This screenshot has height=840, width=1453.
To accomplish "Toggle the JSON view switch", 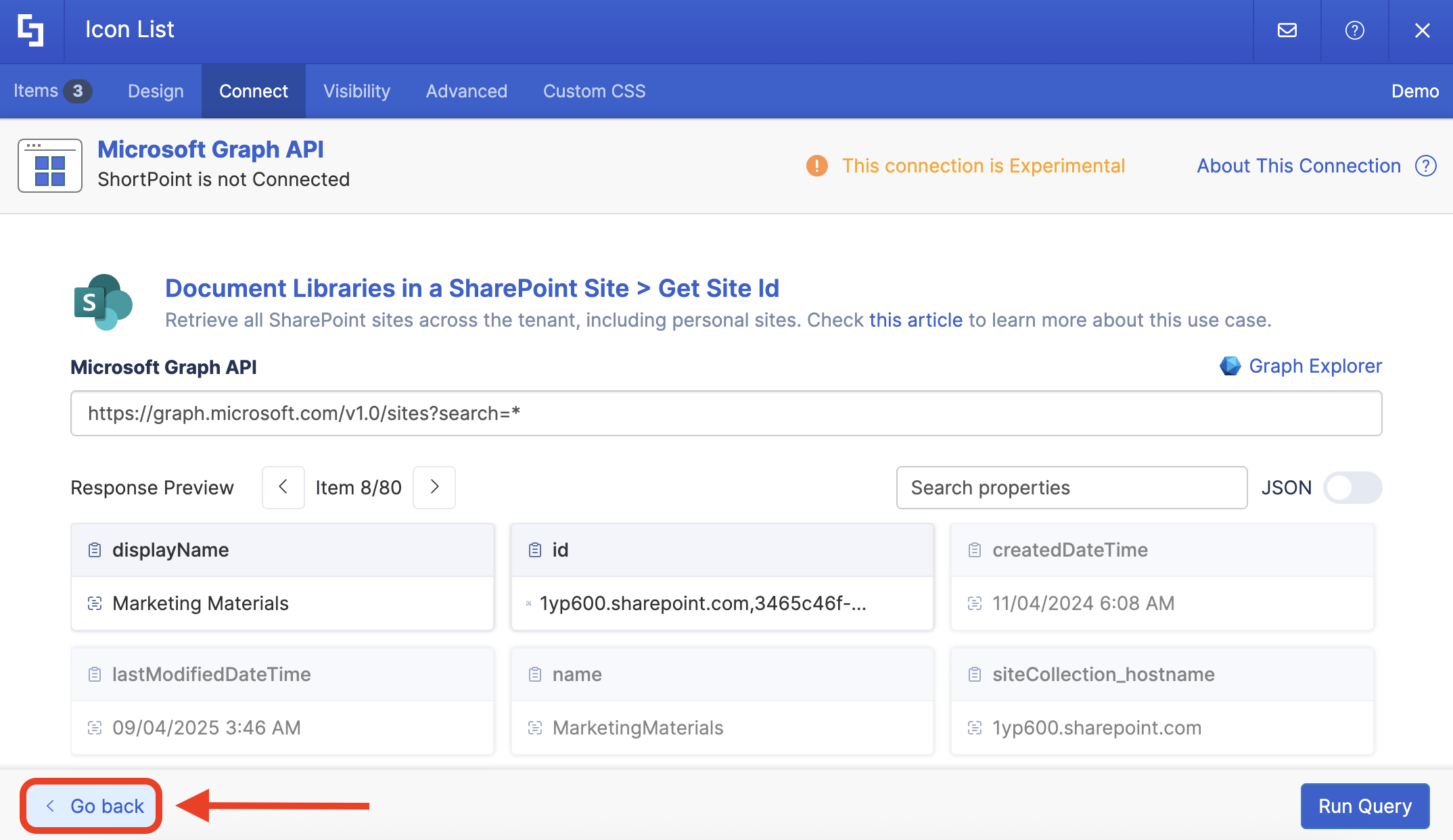I will pyautogui.click(x=1352, y=488).
